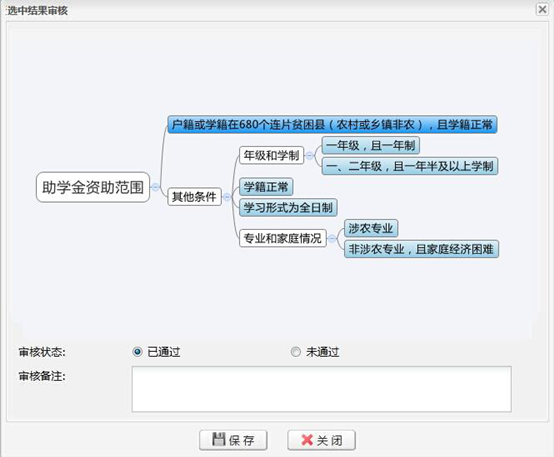Select the 非涉农专业，且家庭经济困难 node

pos(422,249)
